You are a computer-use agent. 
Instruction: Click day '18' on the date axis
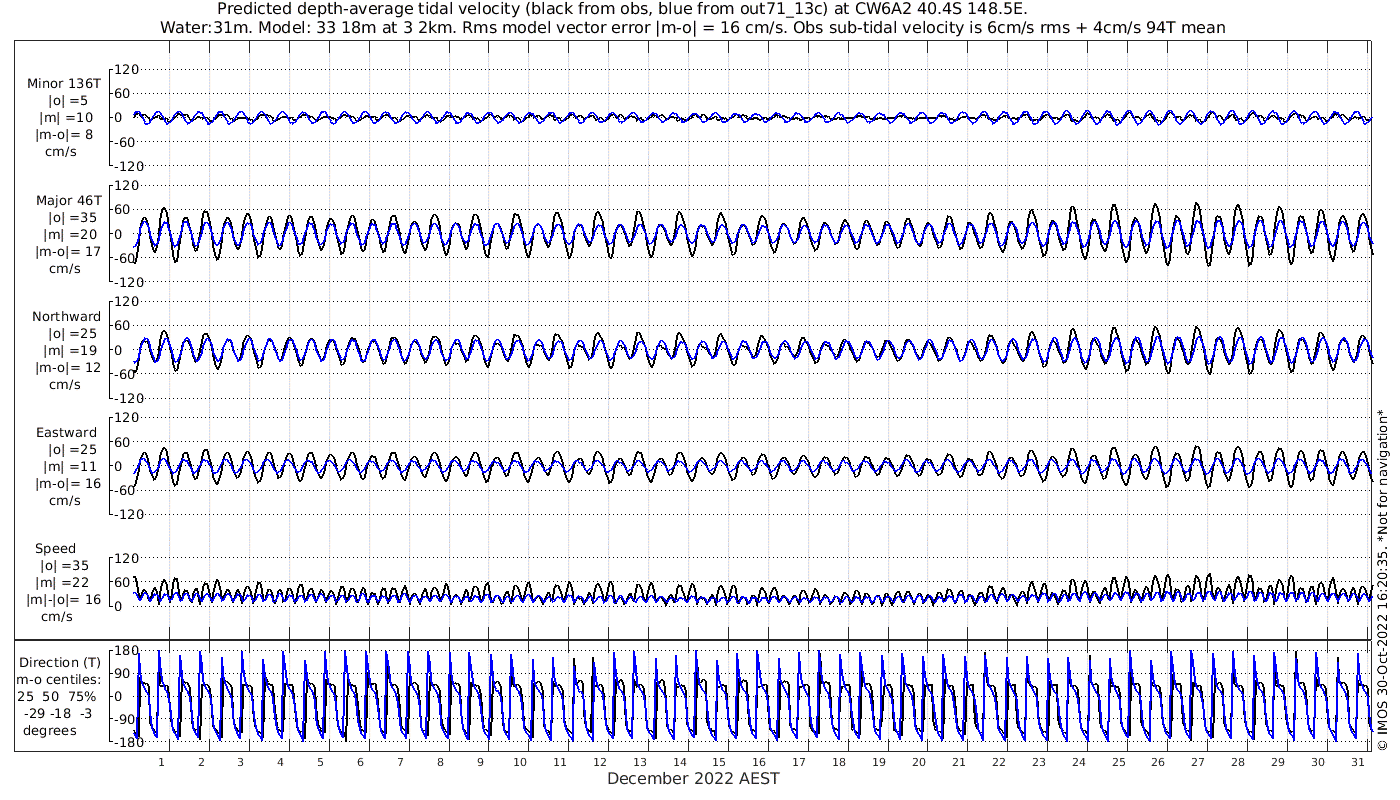(839, 762)
